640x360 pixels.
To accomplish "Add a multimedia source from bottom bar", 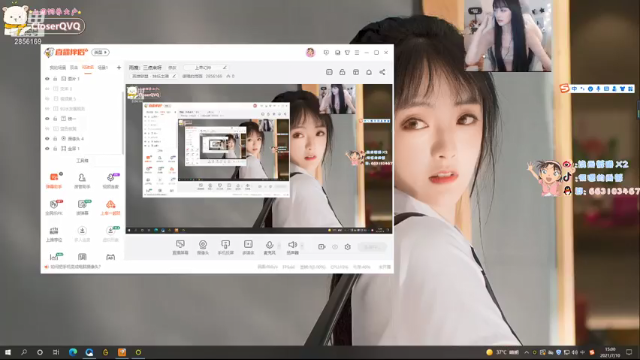I will point(248,247).
